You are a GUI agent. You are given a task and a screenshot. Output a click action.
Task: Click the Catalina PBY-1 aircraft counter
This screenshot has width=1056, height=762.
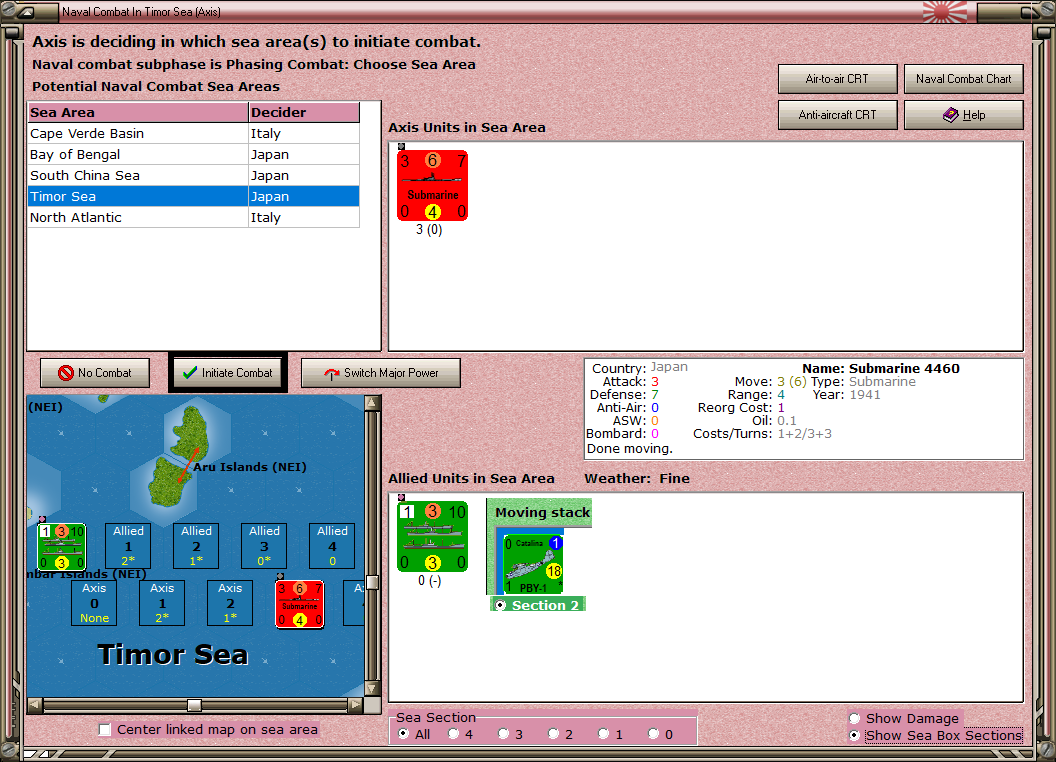533,564
